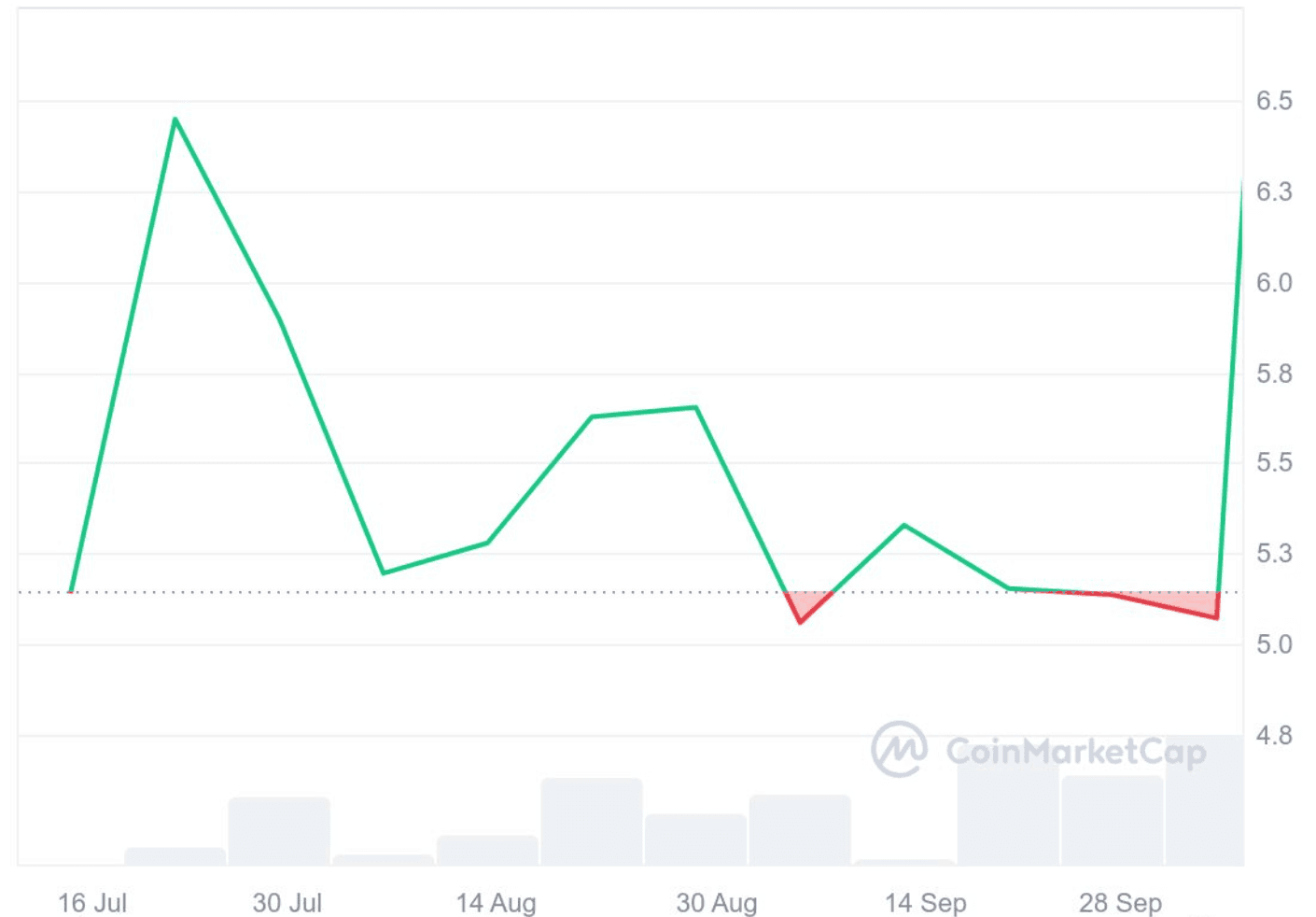Click the highest price peak in late July
This screenshot has height=917, width=1316.
175,119
